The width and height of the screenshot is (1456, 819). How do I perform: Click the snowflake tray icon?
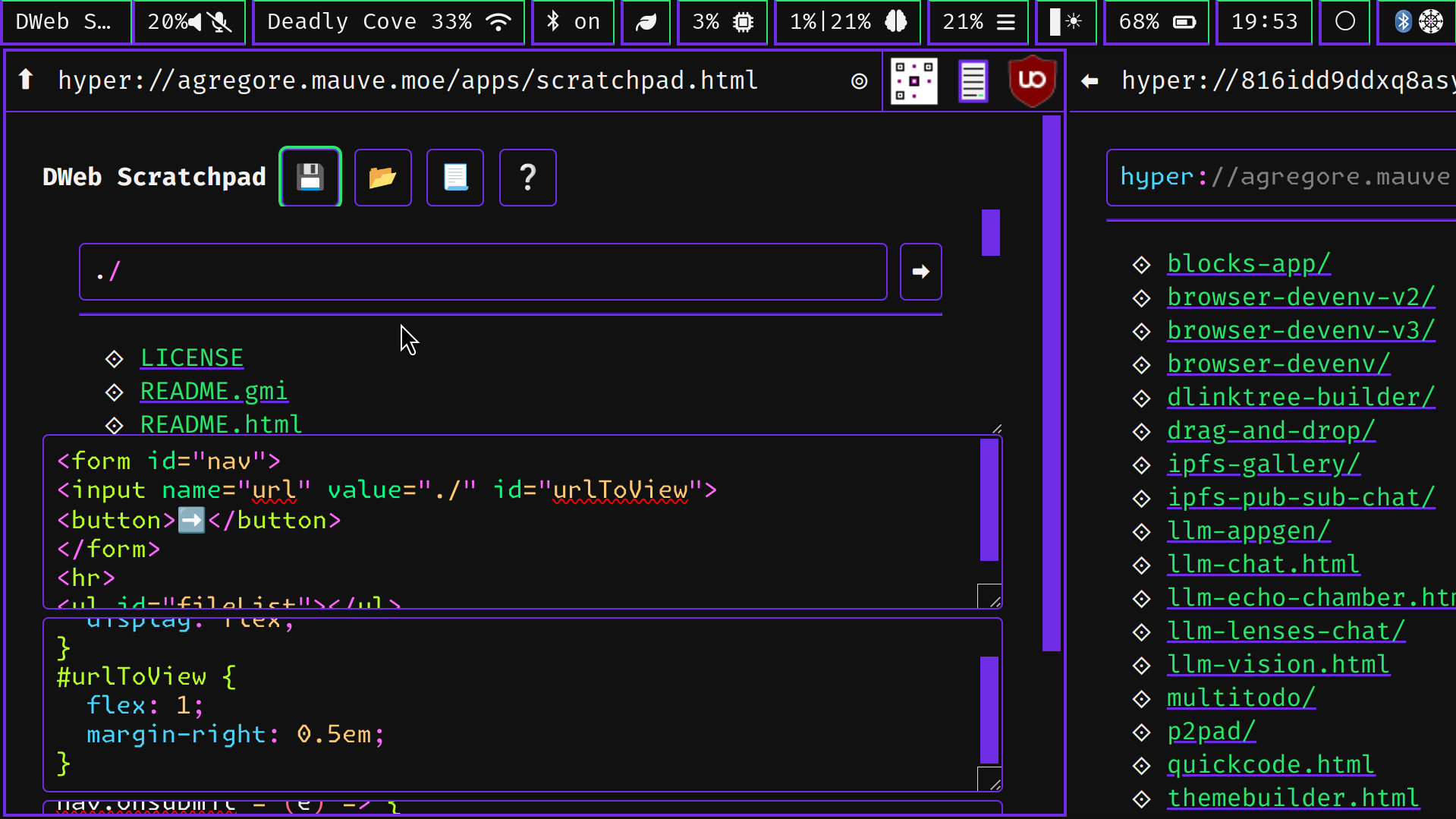[x=1431, y=22]
